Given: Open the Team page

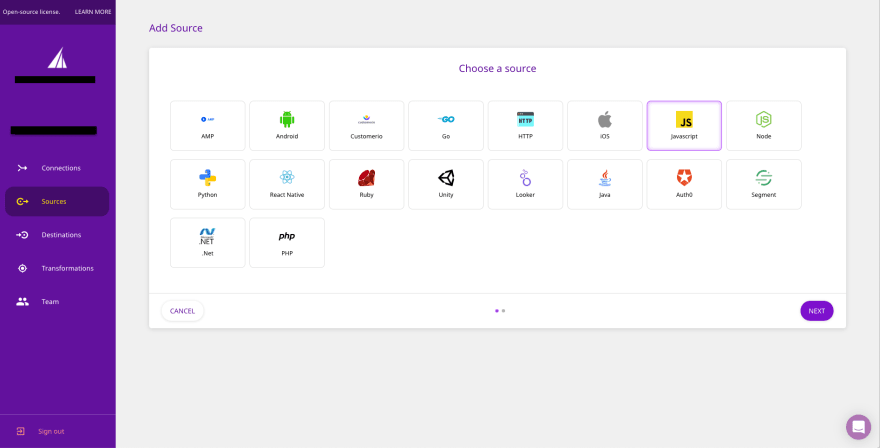Looking at the screenshot, I should point(49,301).
